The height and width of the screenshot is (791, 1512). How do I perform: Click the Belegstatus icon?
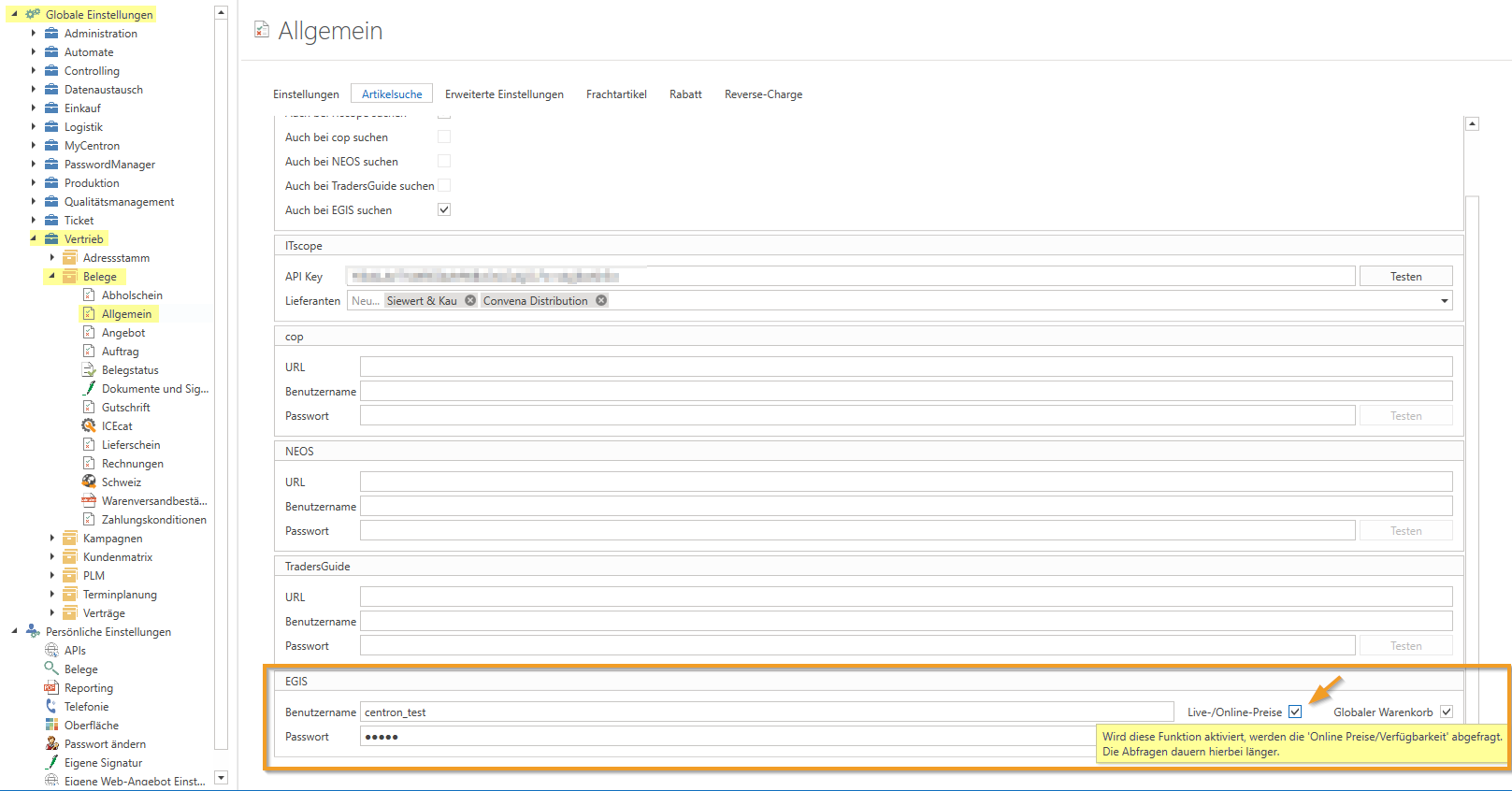tap(89, 370)
